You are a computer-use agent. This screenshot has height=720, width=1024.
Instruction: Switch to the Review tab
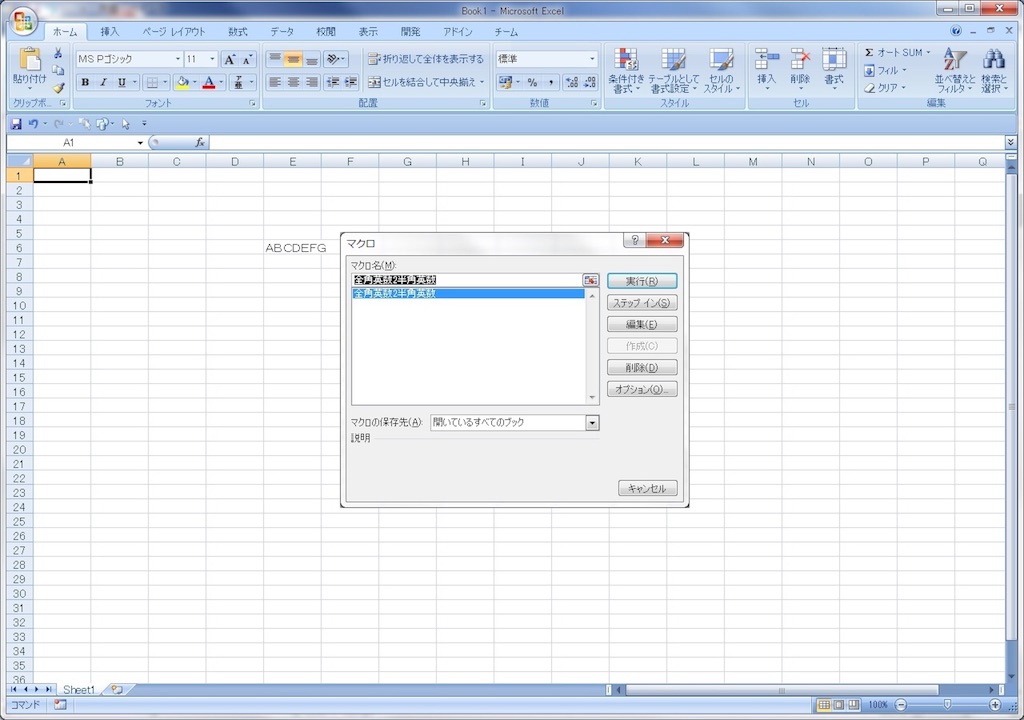[326, 31]
